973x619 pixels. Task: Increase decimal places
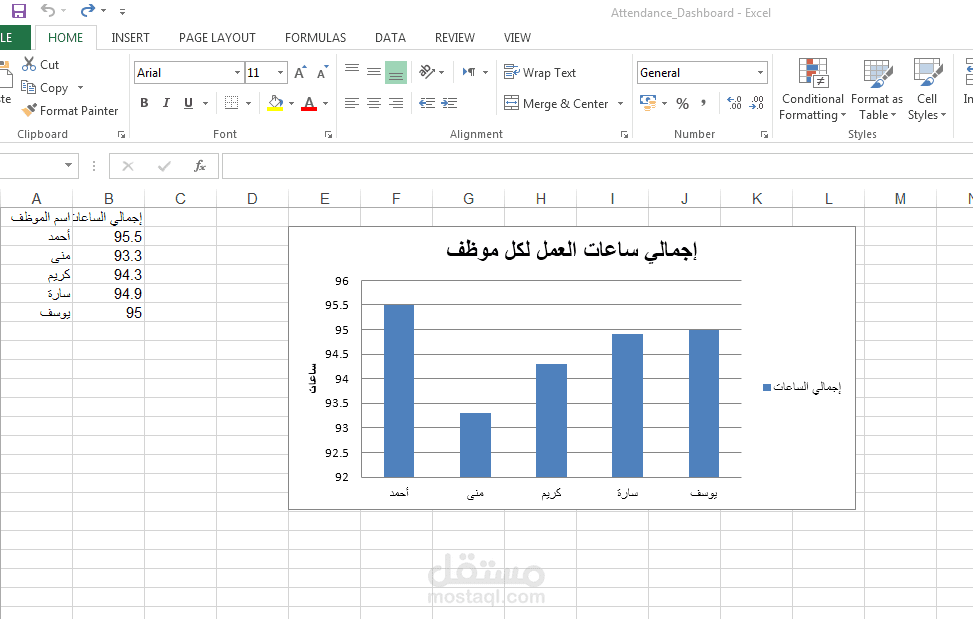point(735,103)
